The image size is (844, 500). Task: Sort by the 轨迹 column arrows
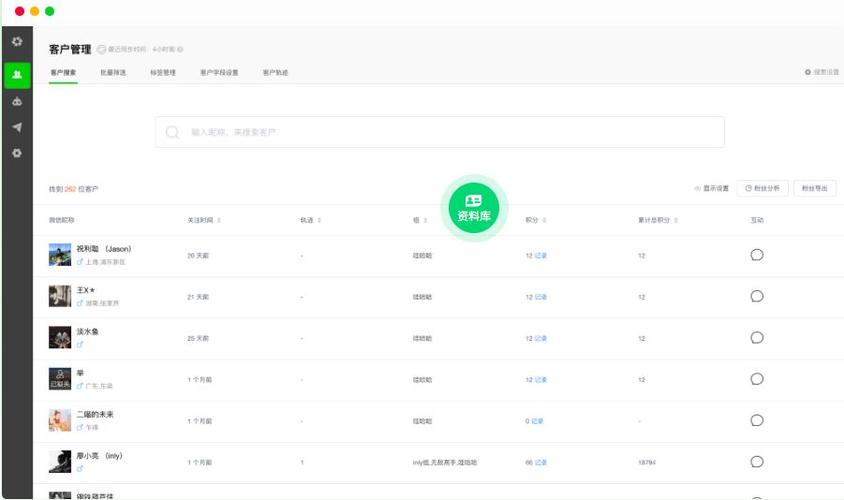tap(320, 220)
